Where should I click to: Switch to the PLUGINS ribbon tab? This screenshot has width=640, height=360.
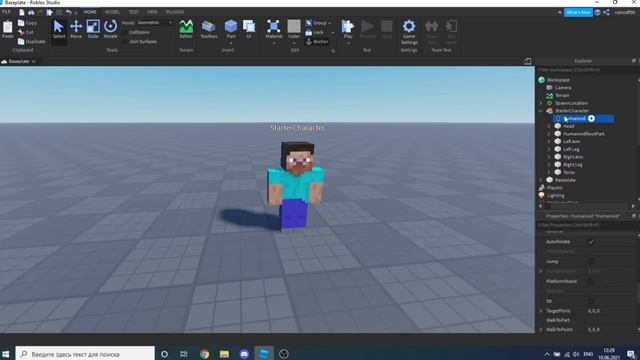(x=175, y=12)
